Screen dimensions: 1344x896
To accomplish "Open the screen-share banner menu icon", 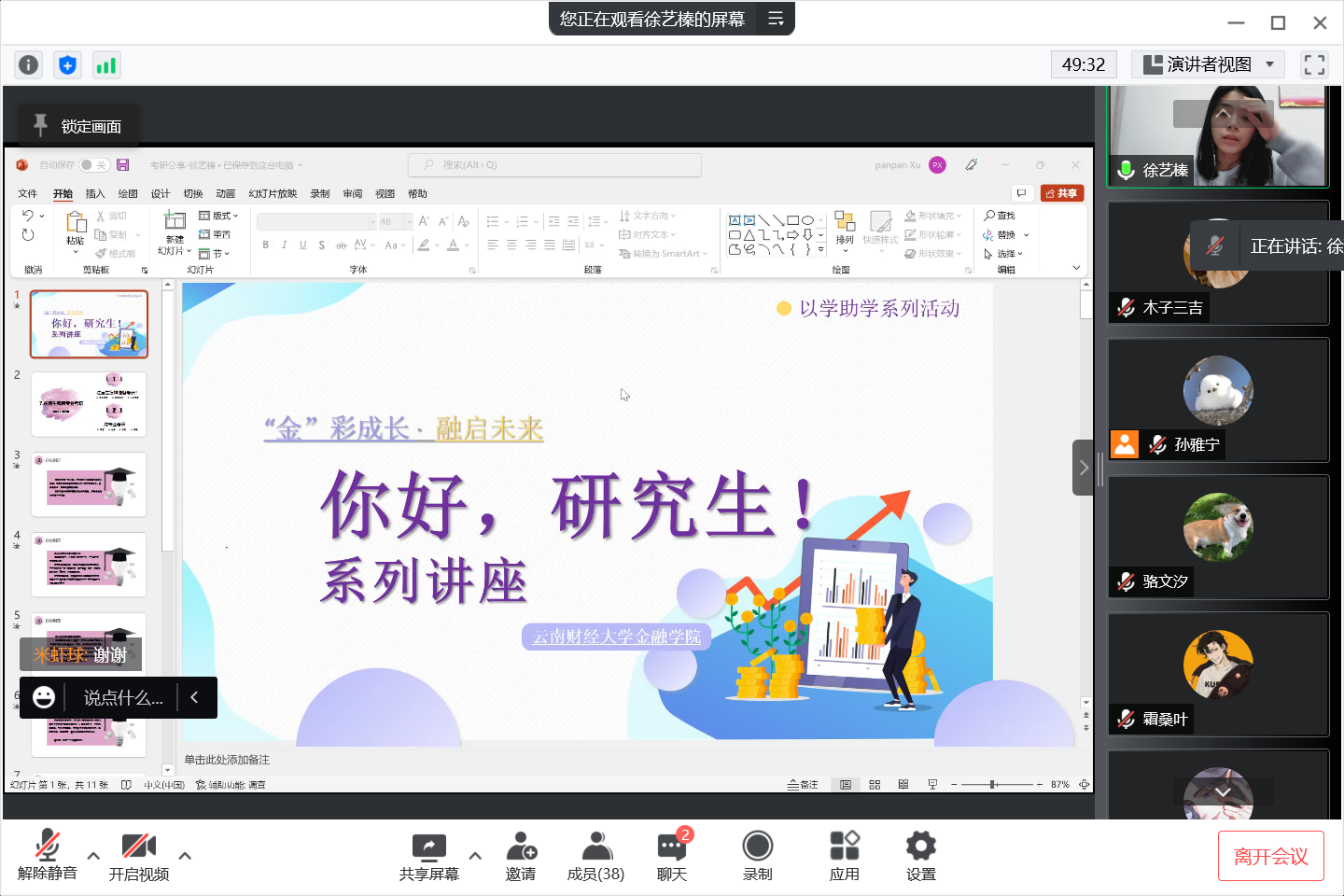I will 776,19.
